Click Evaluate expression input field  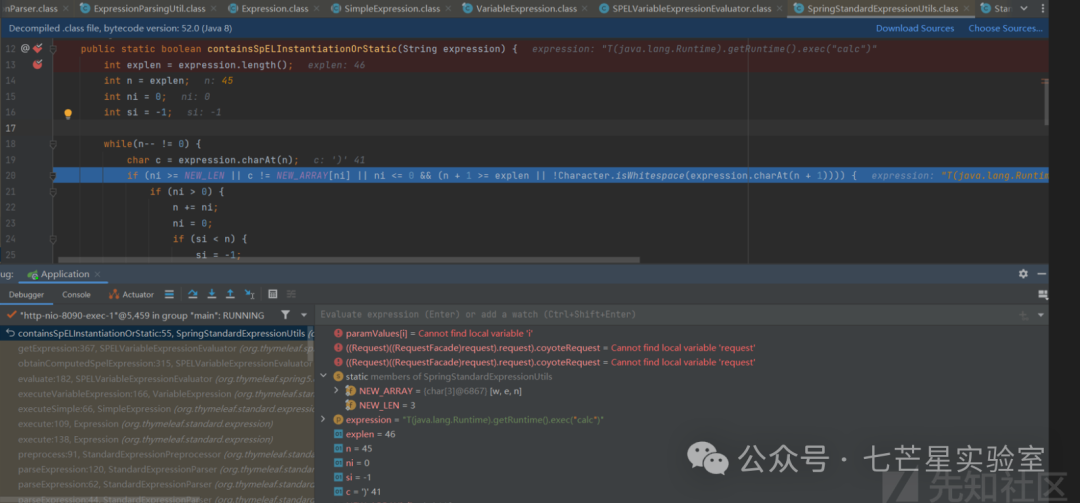pyautogui.click(x=665, y=314)
